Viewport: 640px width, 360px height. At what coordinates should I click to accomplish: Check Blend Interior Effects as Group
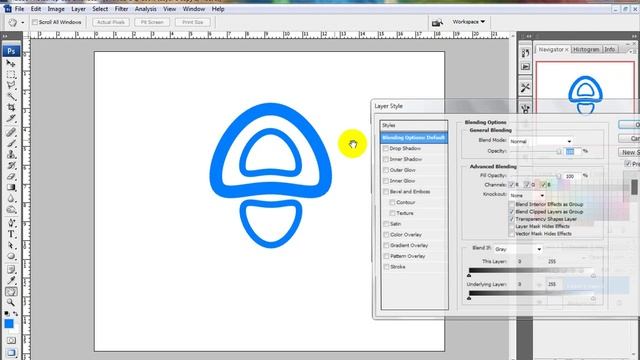point(511,204)
